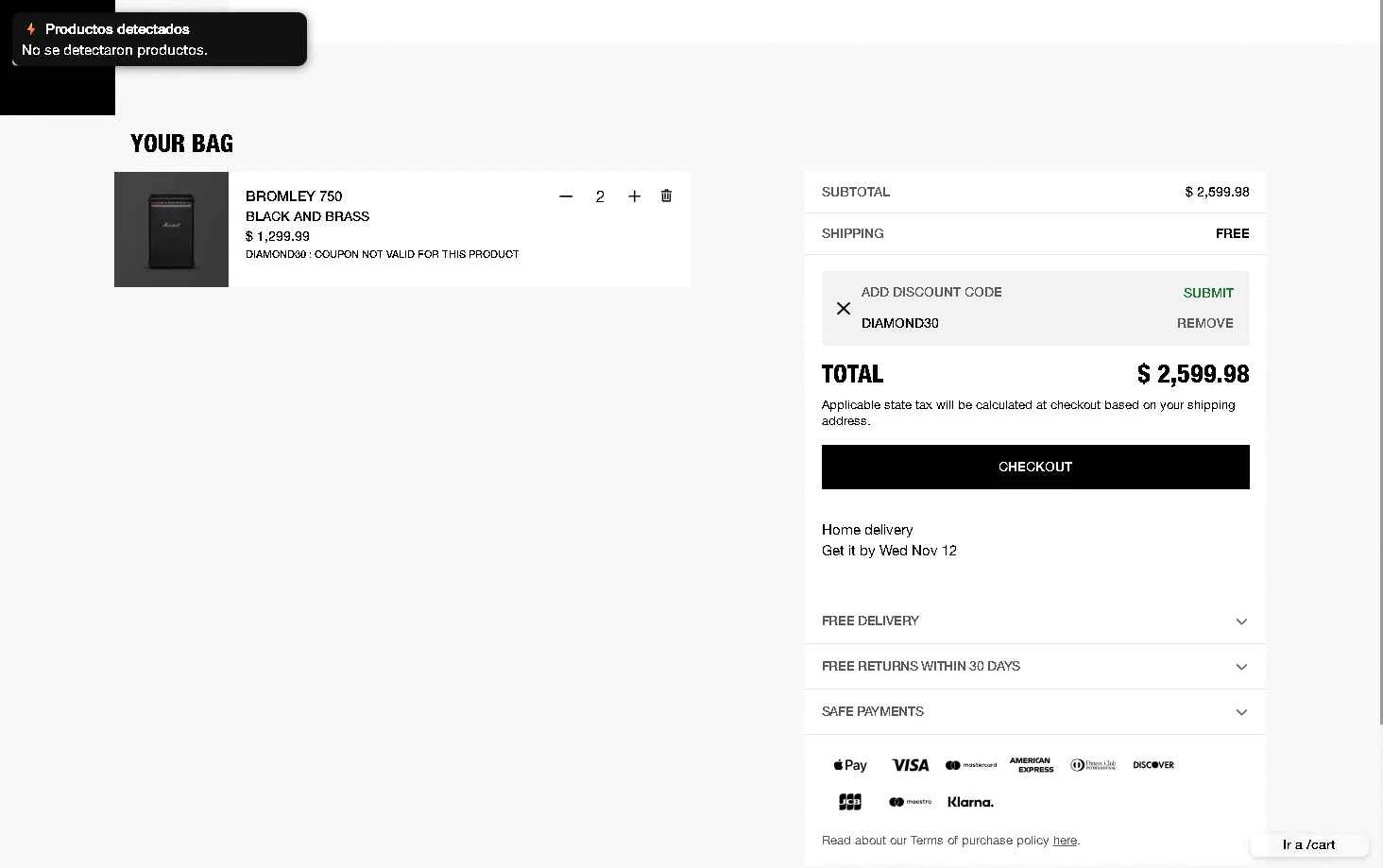
Task: Click the item price $ 1,299.99
Action: pyautogui.click(x=278, y=236)
